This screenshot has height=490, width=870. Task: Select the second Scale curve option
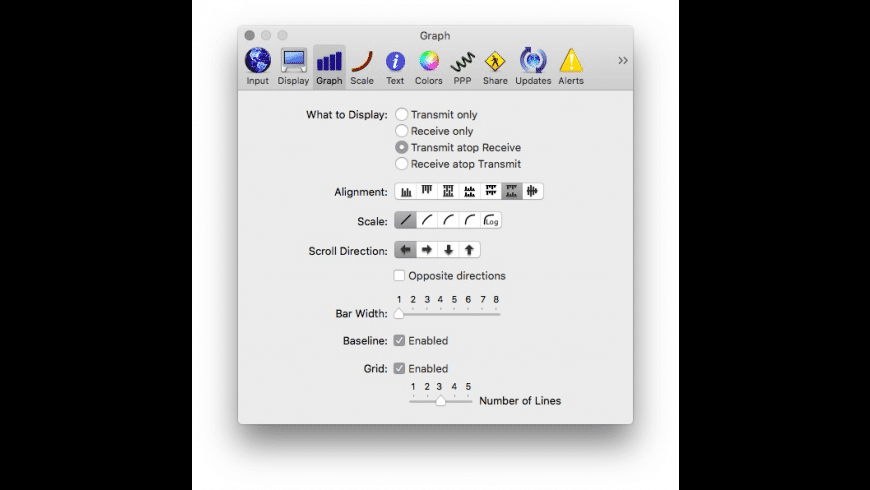427,220
